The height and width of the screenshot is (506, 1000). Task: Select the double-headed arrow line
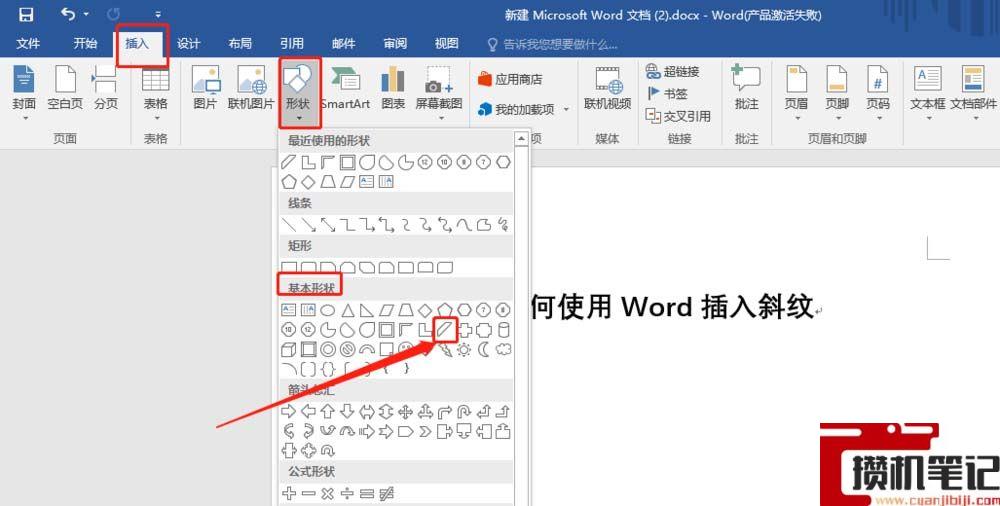328,225
